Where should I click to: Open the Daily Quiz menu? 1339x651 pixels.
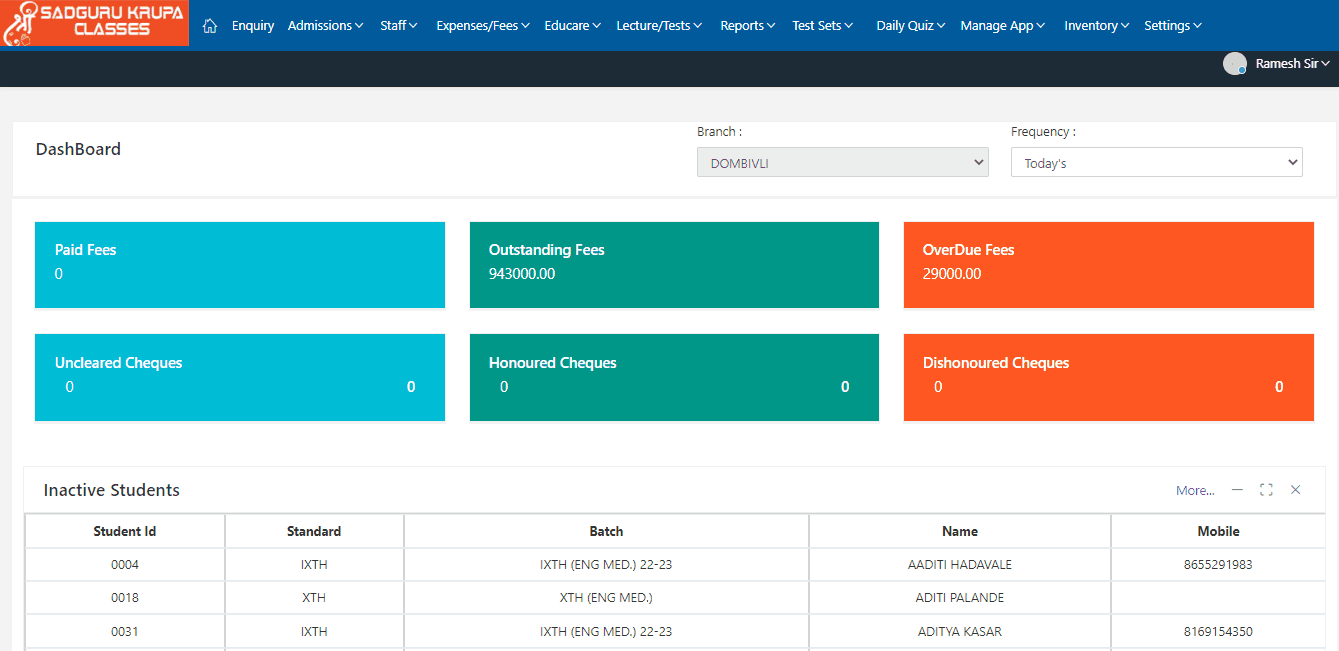point(910,26)
